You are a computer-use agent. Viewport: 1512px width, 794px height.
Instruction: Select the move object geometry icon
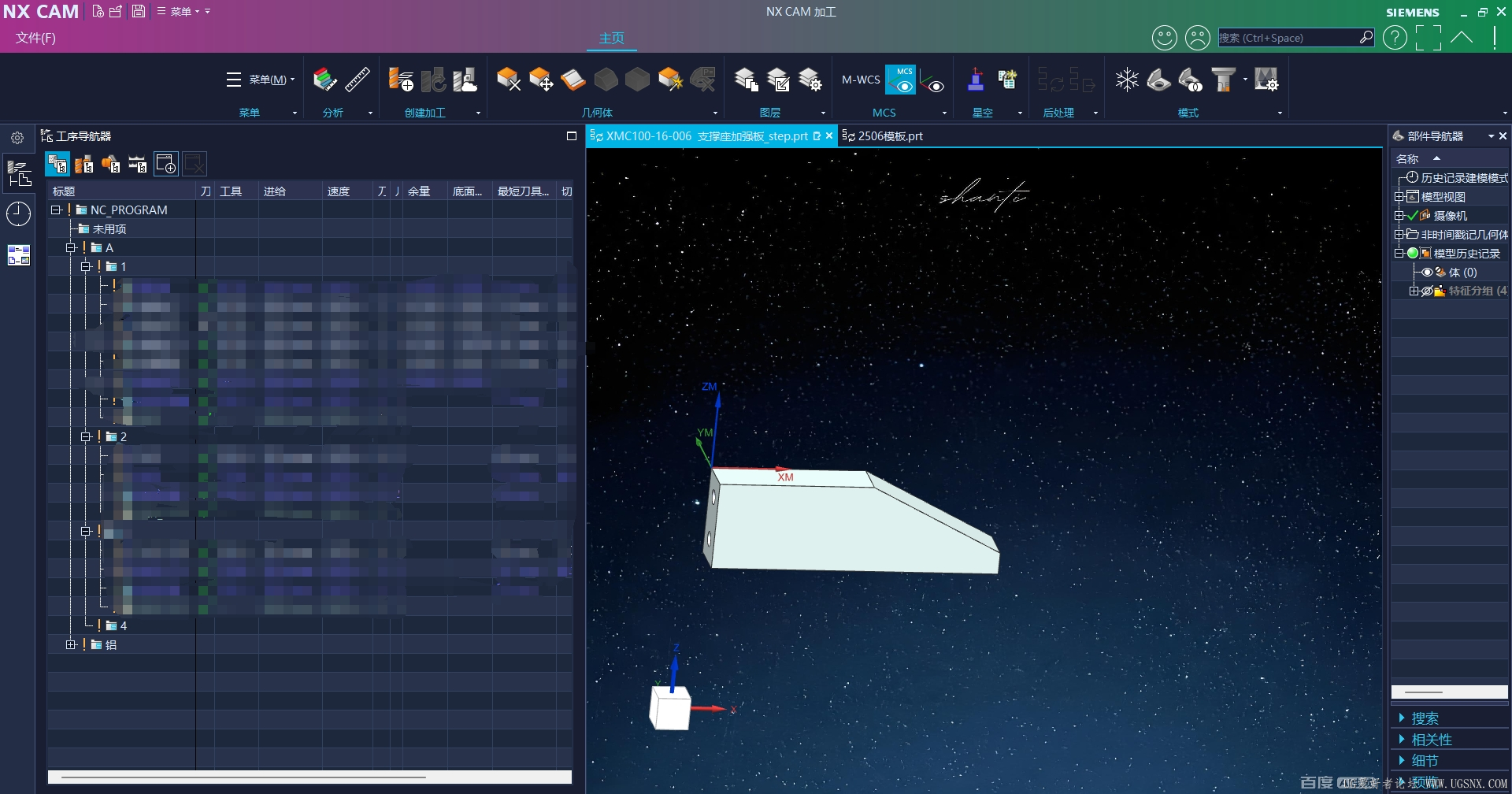541,80
